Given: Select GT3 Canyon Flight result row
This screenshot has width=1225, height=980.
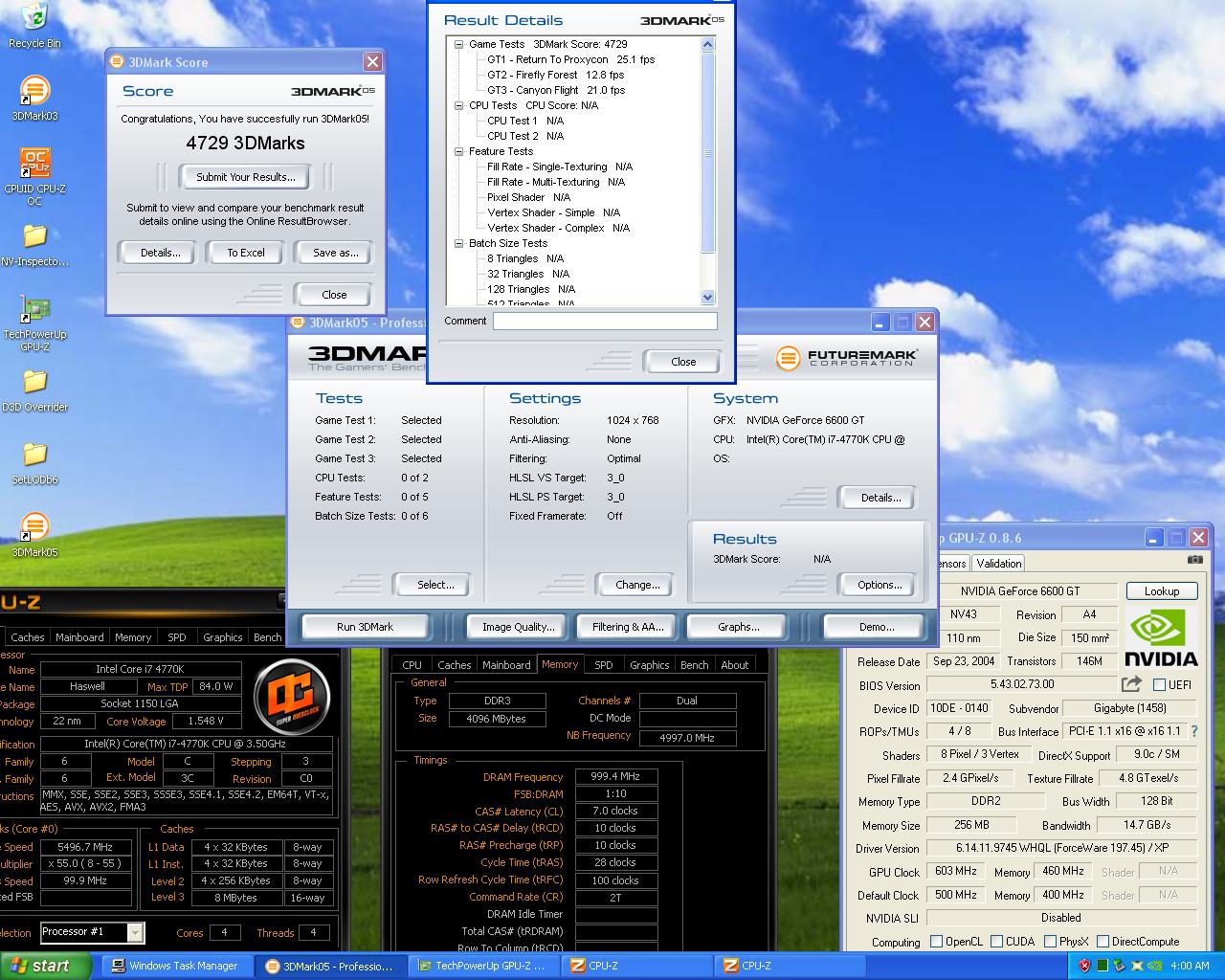Looking at the screenshot, I should click(556, 90).
